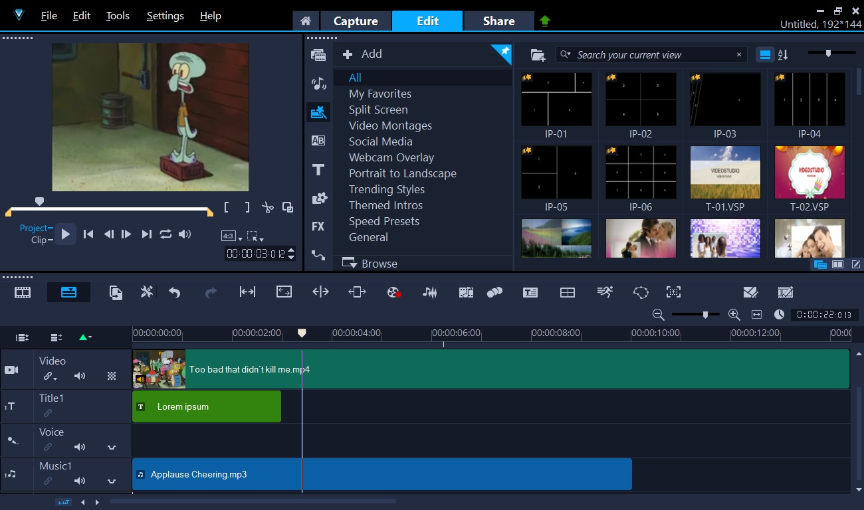The width and height of the screenshot is (864, 510).
Task: Expand the Voice track options chevron
Action: (x=111, y=447)
